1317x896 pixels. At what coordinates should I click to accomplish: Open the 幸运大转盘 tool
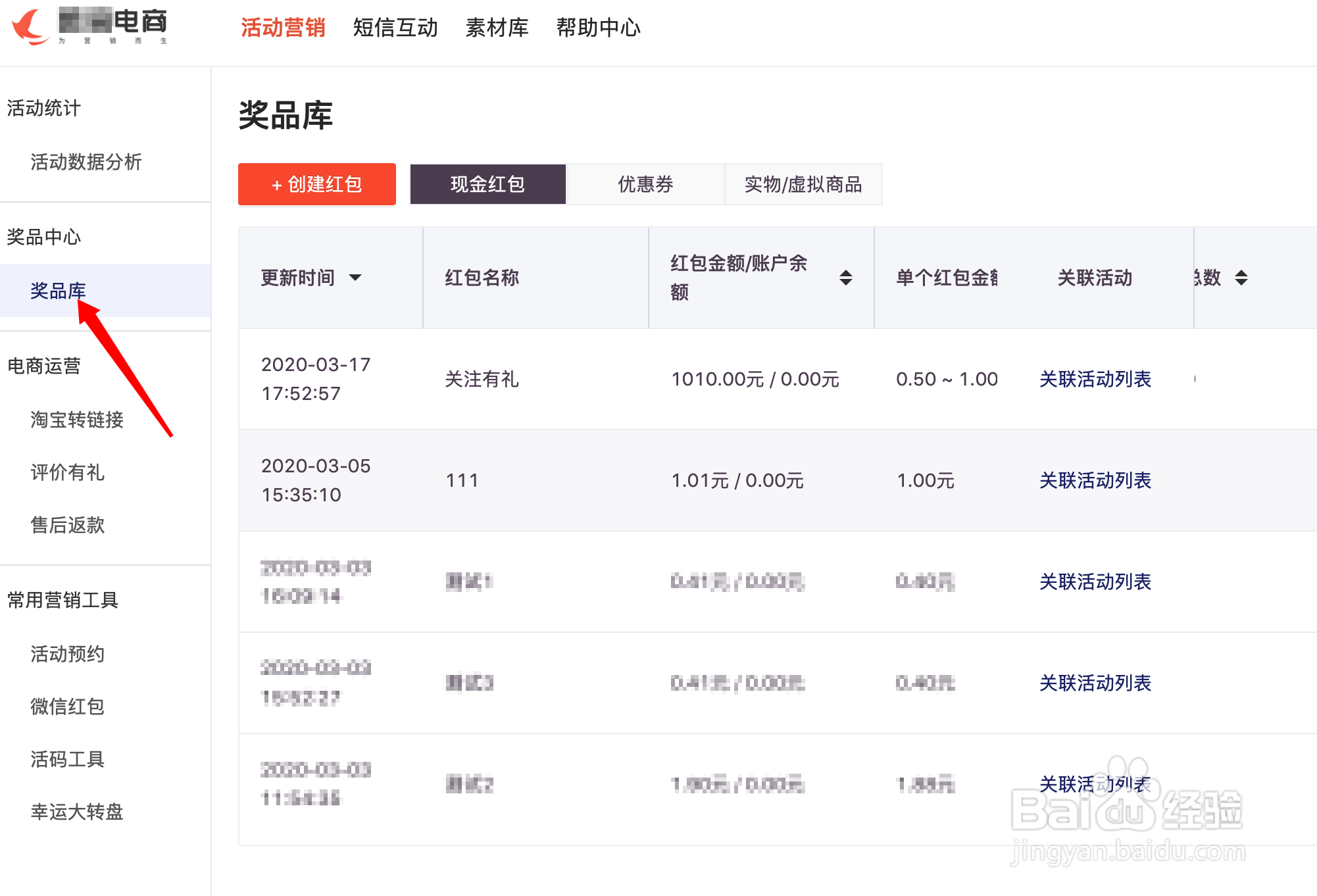coord(76,812)
